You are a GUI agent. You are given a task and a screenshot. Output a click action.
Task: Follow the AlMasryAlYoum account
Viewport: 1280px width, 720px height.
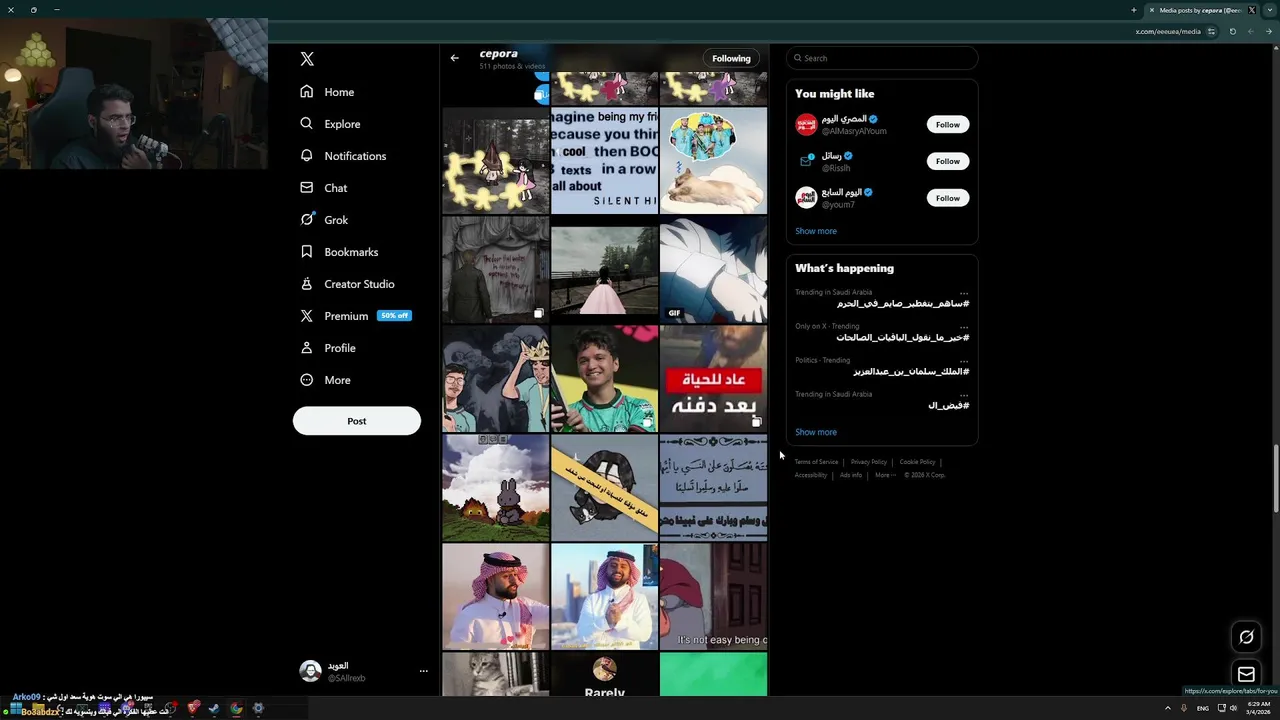(947, 125)
